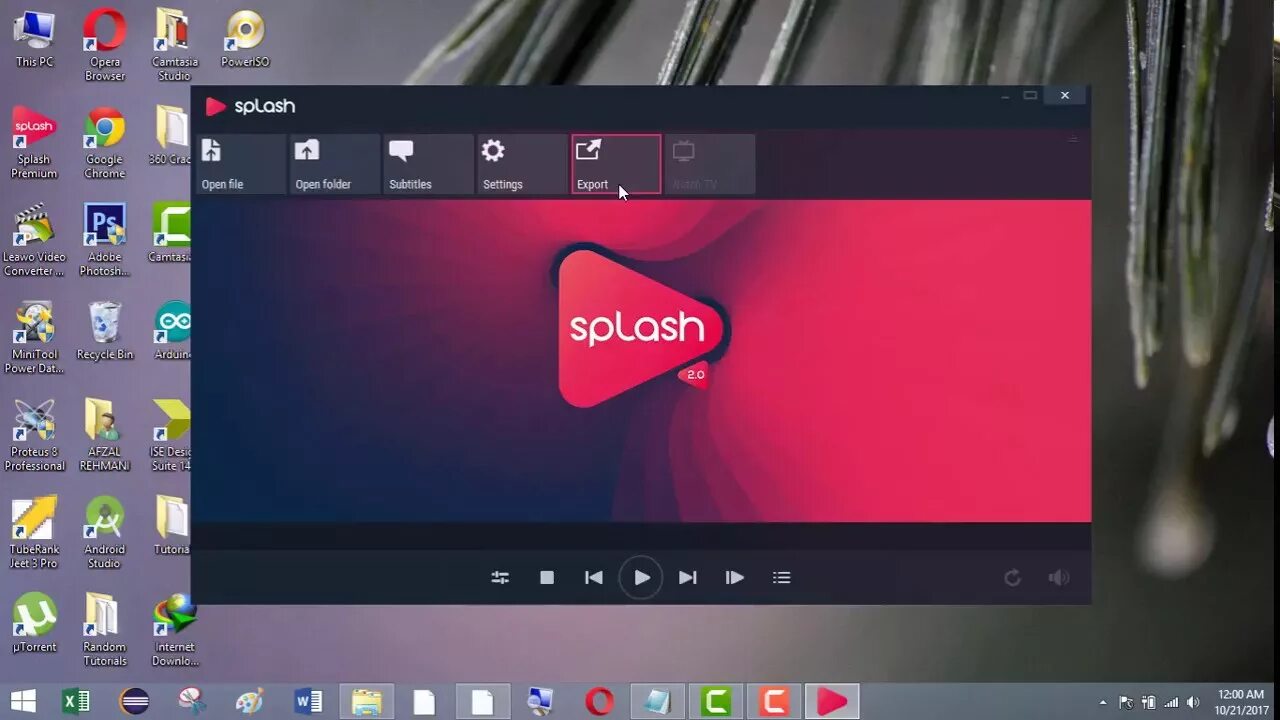Open the clock showing 12:00 AM

click(x=1240, y=702)
